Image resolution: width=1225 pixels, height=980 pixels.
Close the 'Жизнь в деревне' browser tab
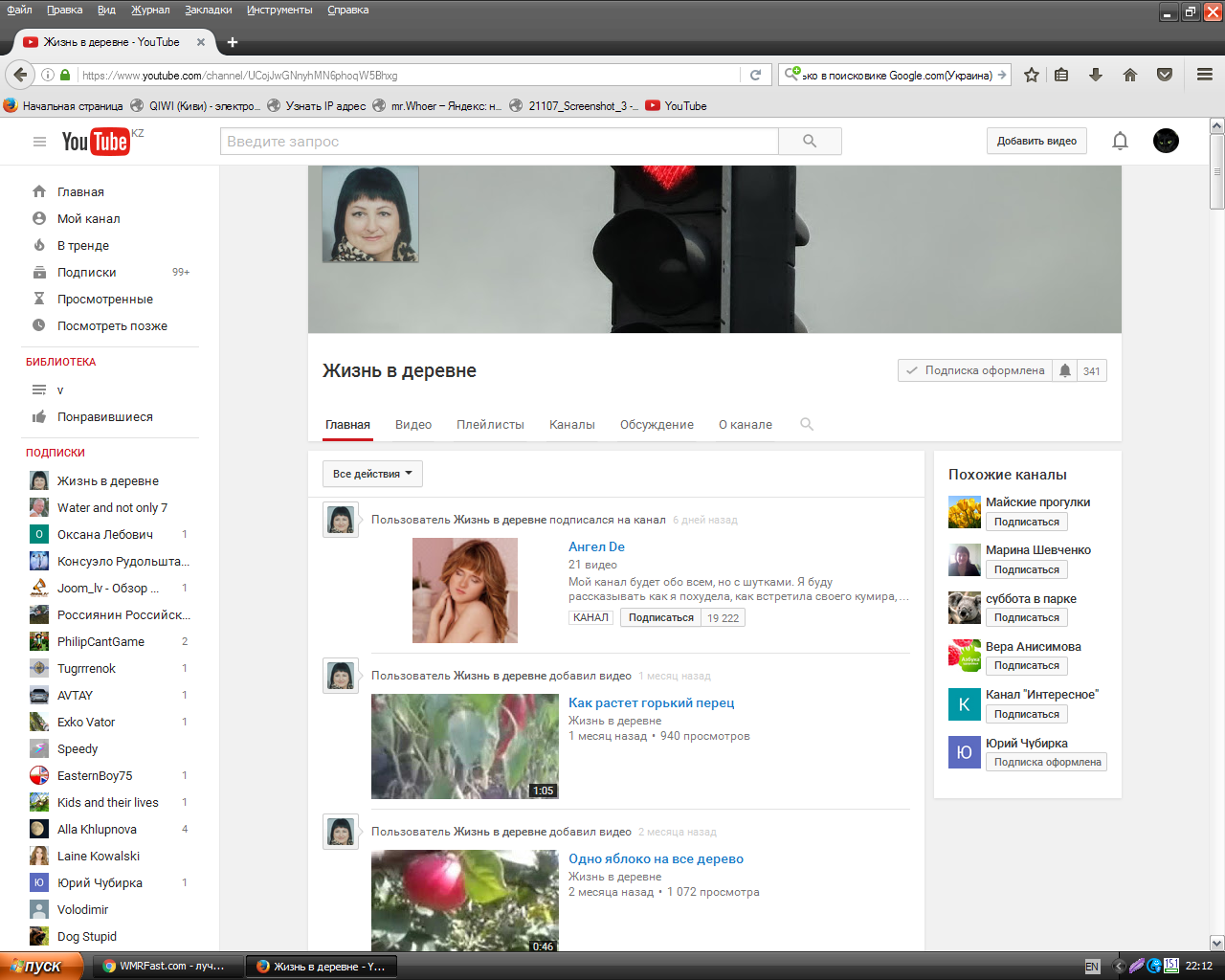tap(201, 42)
